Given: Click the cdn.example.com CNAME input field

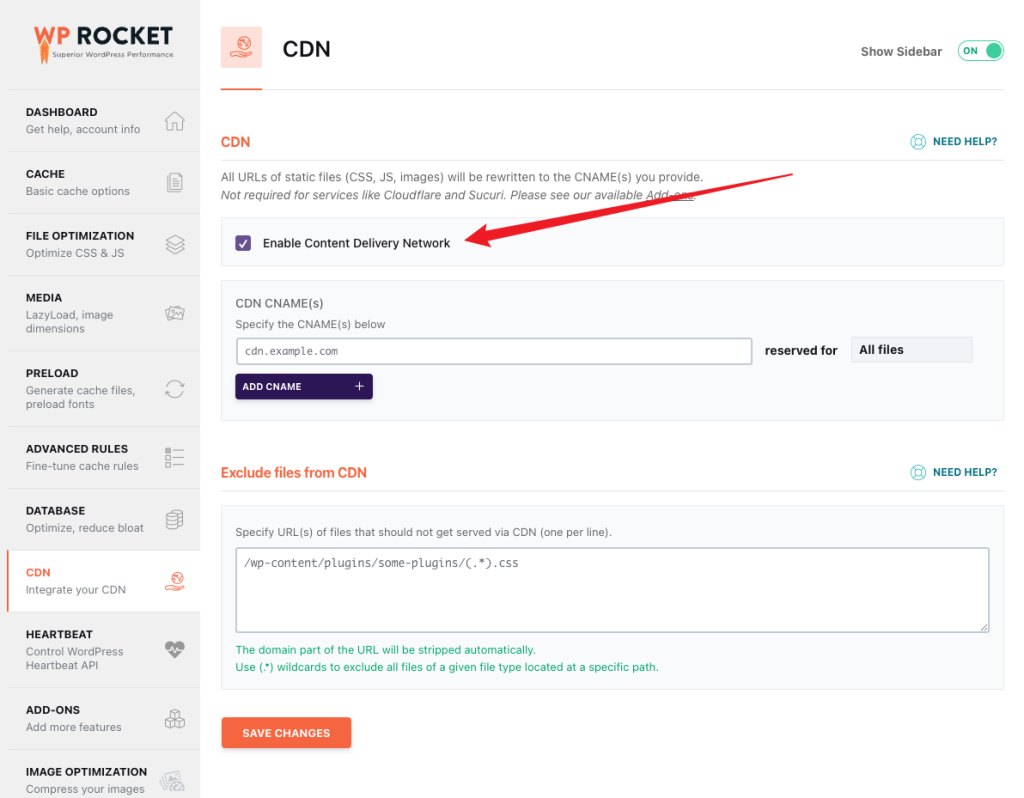Looking at the screenshot, I should 494,351.
